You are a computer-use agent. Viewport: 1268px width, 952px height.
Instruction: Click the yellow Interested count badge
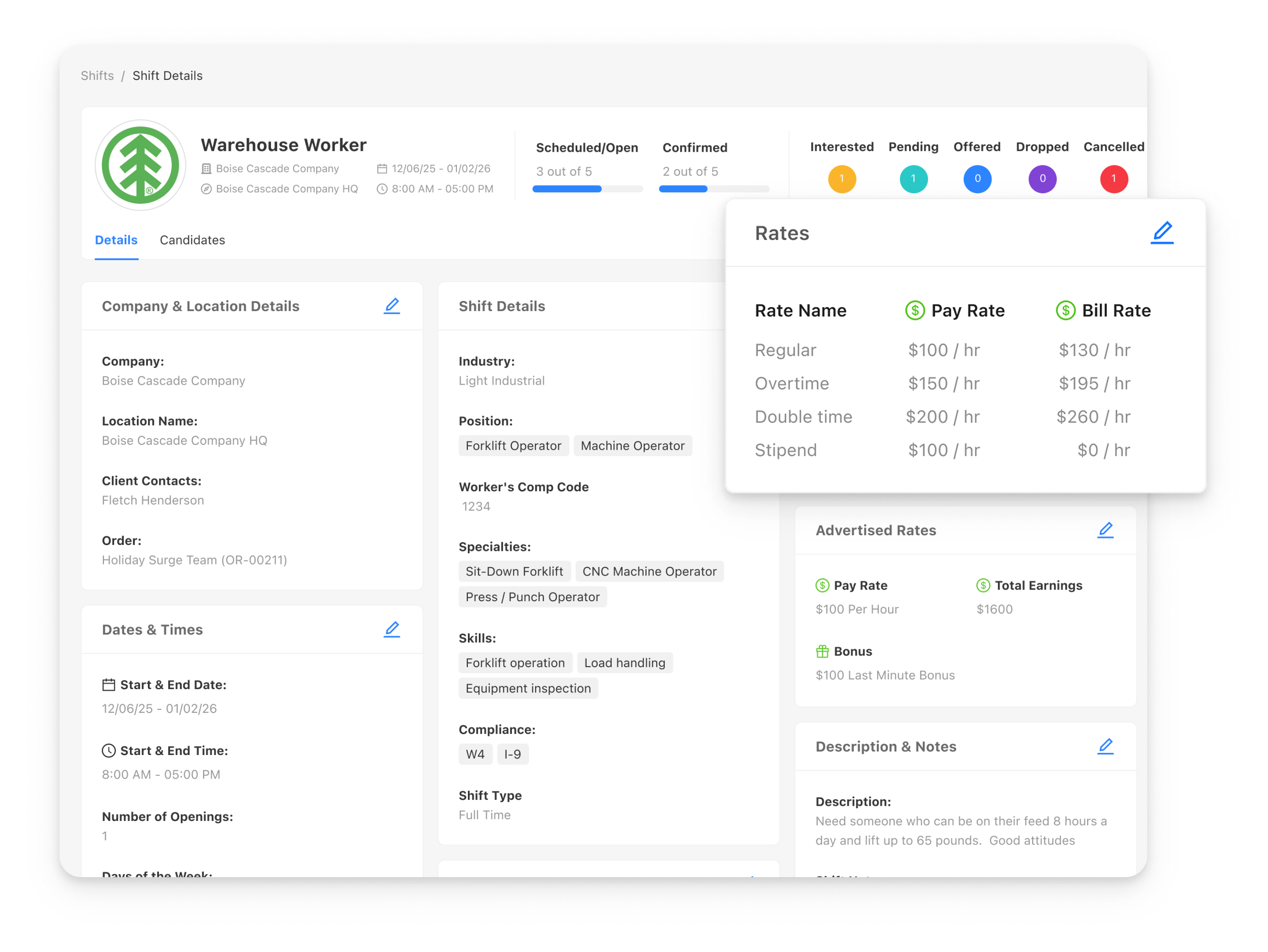842,178
